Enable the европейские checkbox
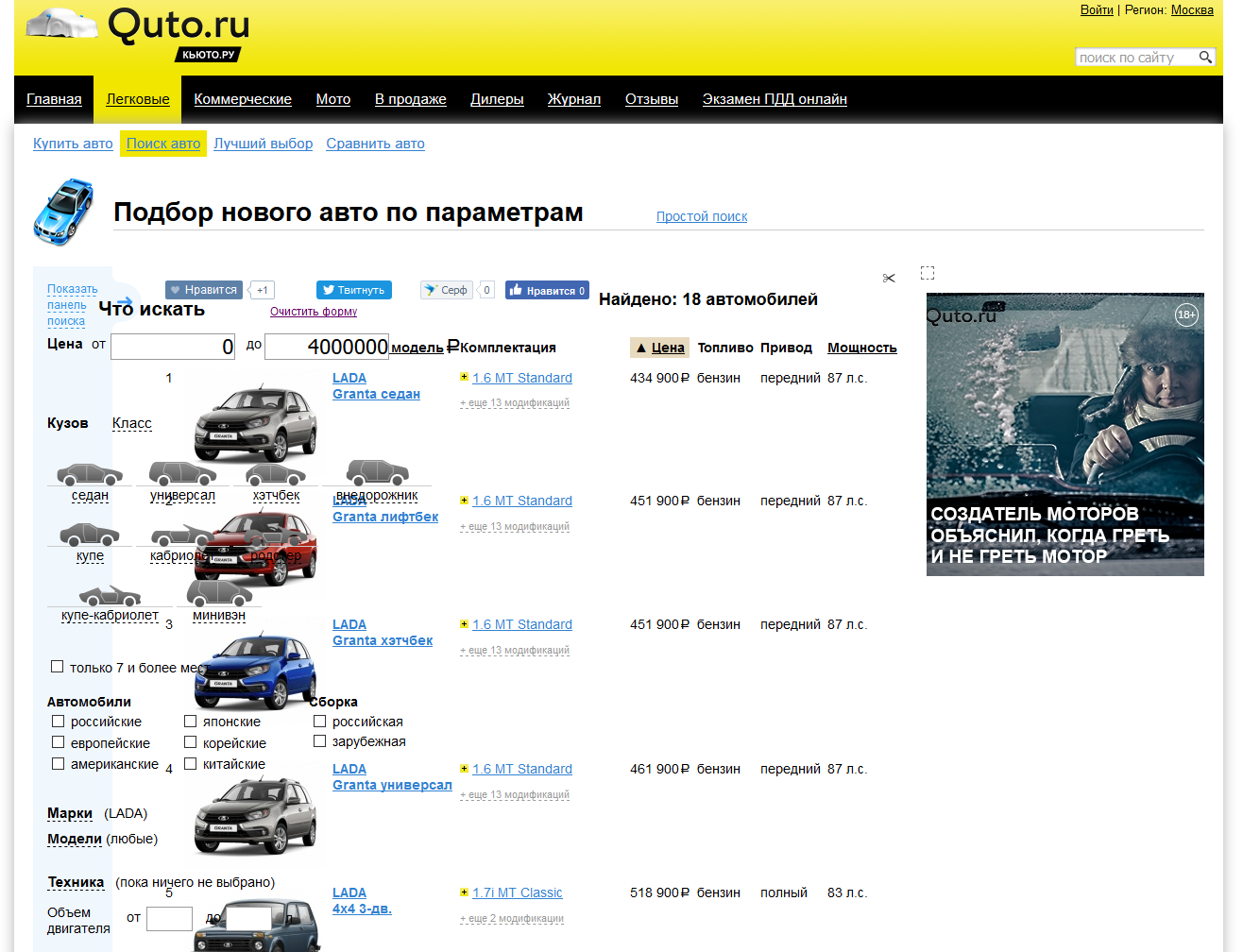 click(58, 742)
